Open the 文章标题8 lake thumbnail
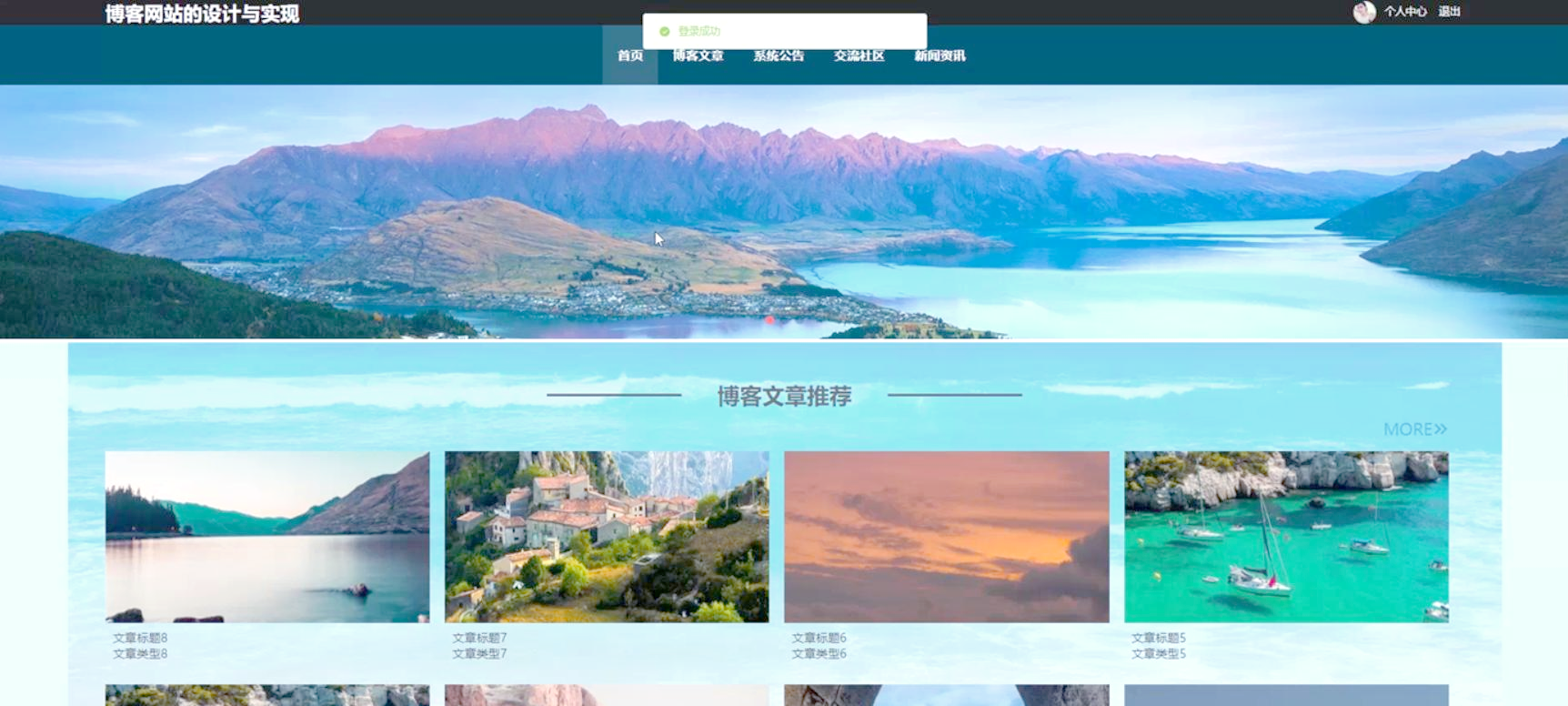 [267, 537]
